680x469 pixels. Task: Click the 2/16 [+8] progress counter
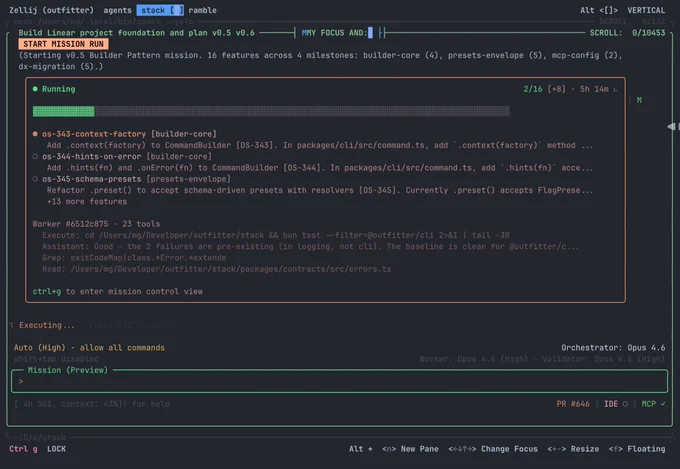click(x=544, y=89)
